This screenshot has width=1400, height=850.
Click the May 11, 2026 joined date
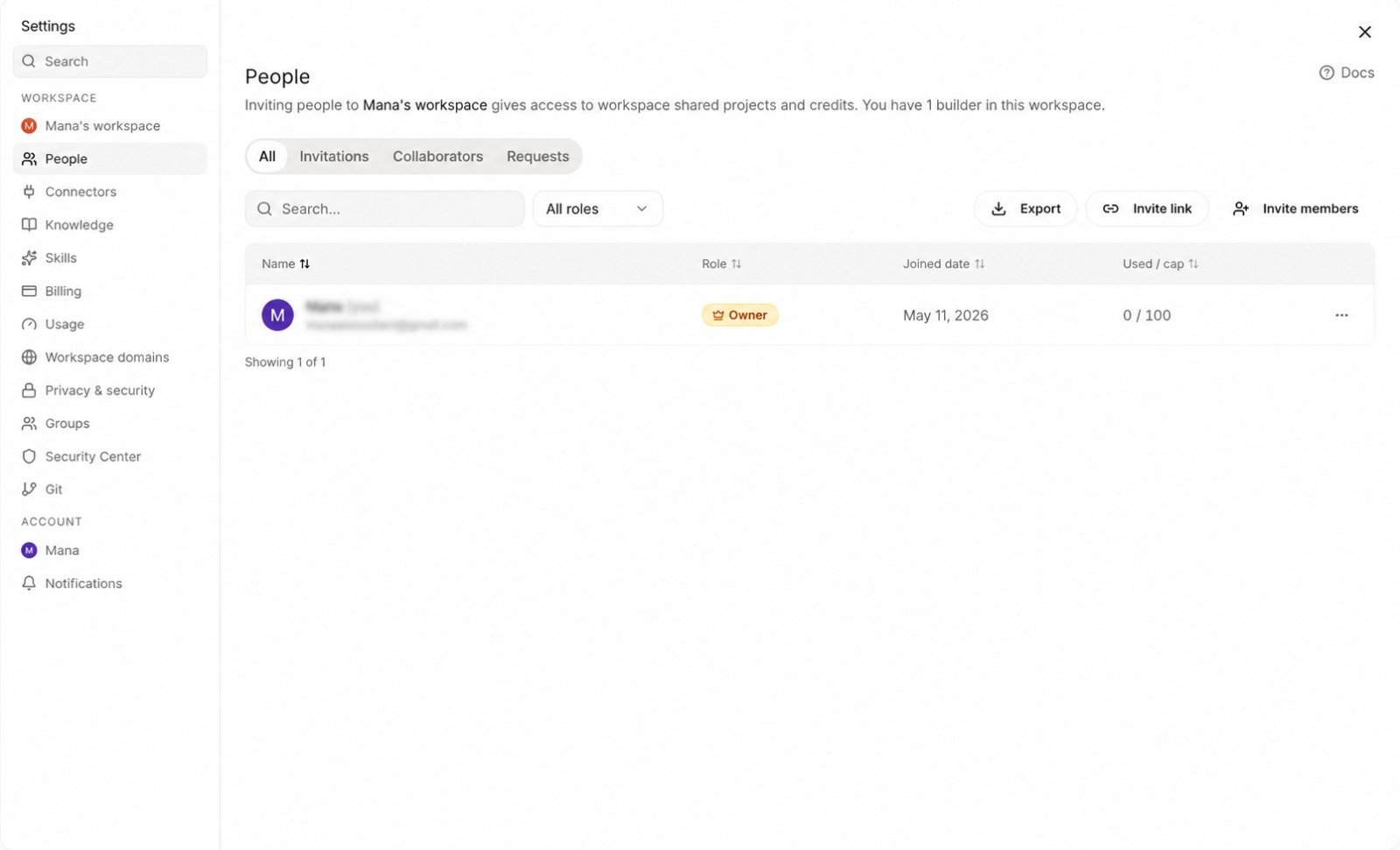[x=946, y=315]
